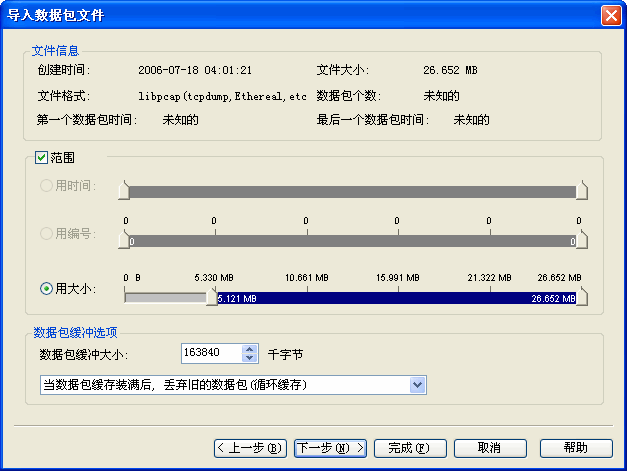Click the light gray excluded part of size slider
Image resolution: width=627 pixels, height=471 pixels.
pos(166,298)
